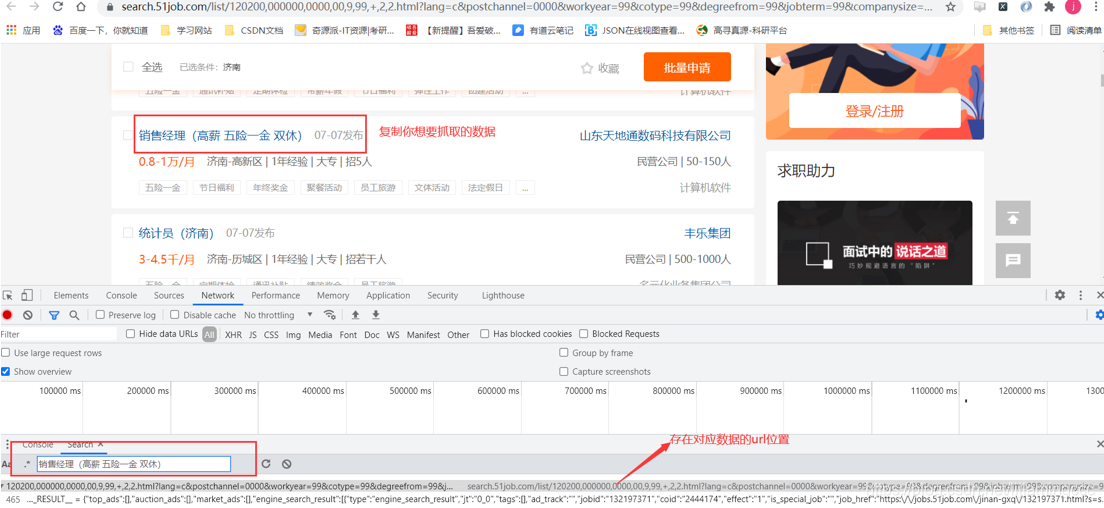Open the CSDN文档 bookmark folder
The height and width of the screenshot is (508, 1104).
[x=253, y=30]
